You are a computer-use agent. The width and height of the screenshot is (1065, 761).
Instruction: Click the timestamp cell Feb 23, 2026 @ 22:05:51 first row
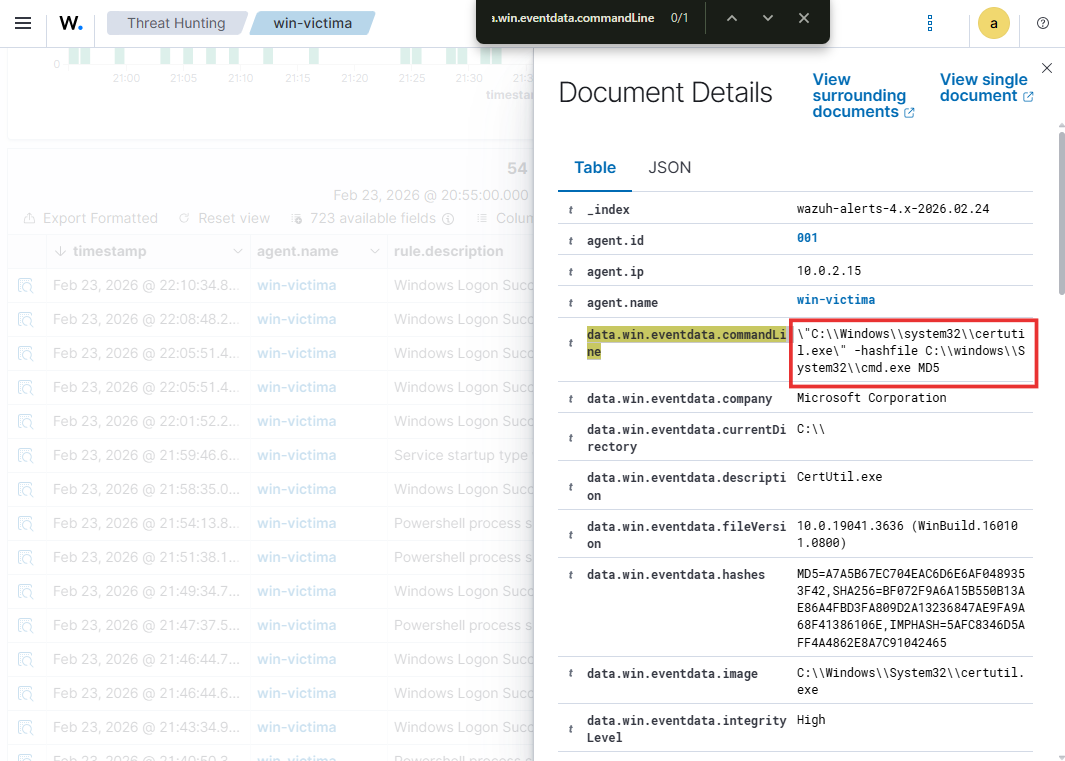point(146,353)
